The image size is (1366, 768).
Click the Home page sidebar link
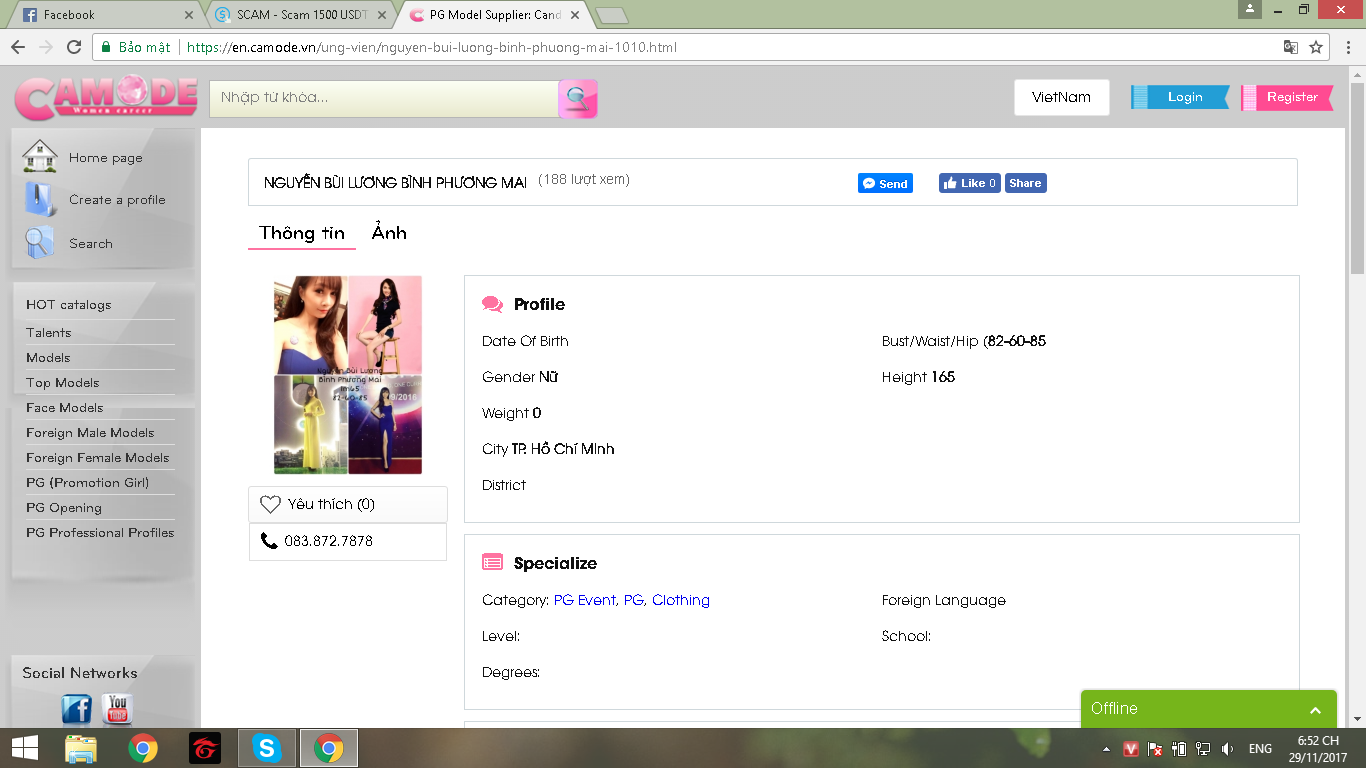(106, 158)
